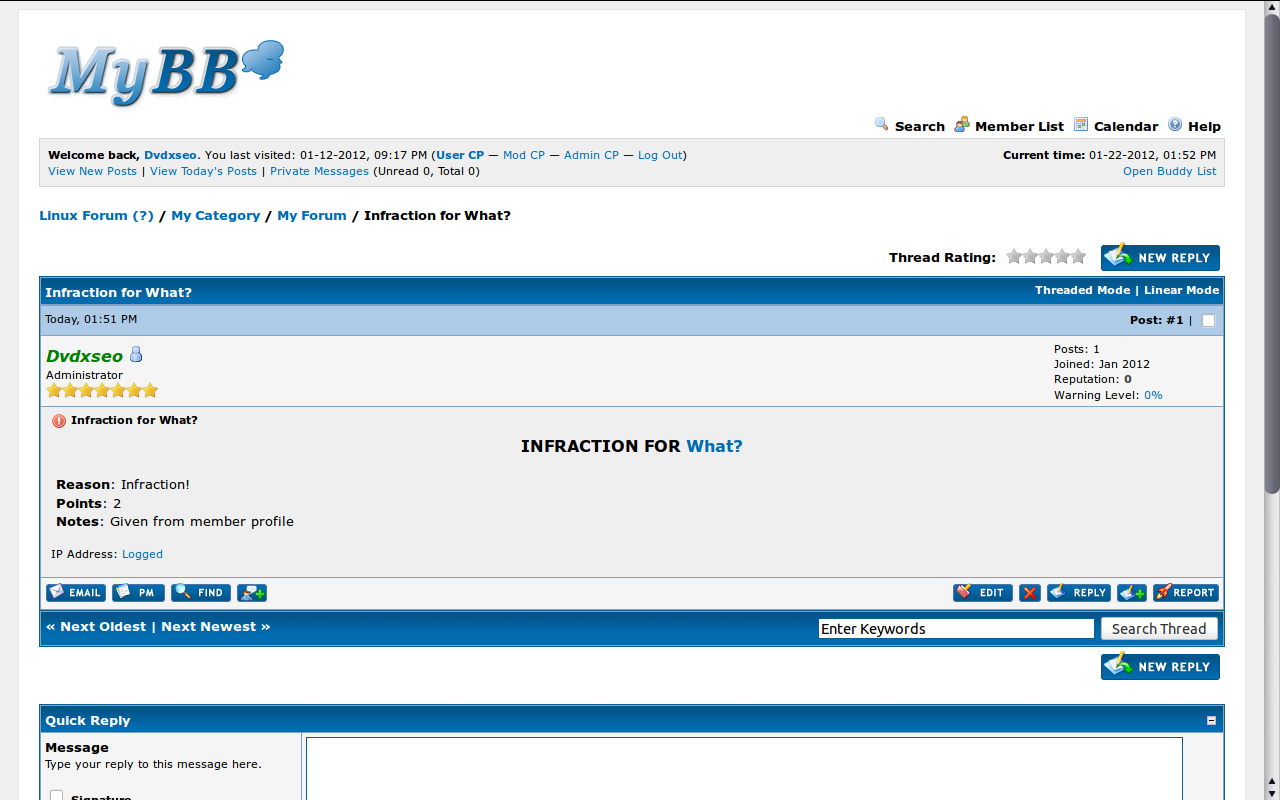This screenshot has height=800, width=1280.
Task: Click the EDIT post button
Action: click(983, 593)
